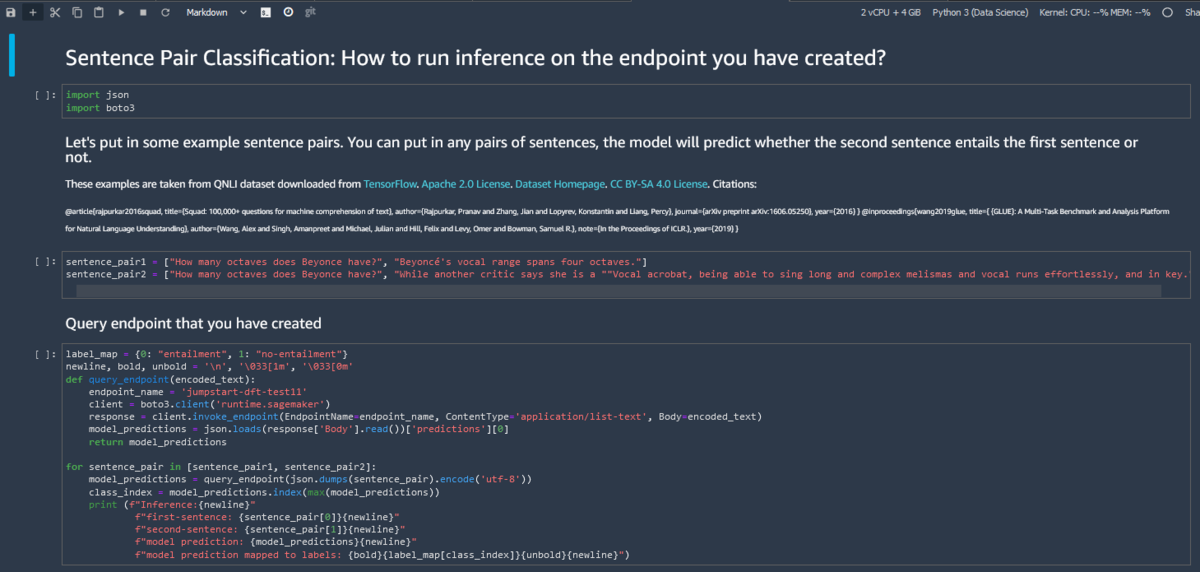This screenshot has height=572, width=1200.
Task: Open the clock checkpoint icon
Action: (288, 12)
